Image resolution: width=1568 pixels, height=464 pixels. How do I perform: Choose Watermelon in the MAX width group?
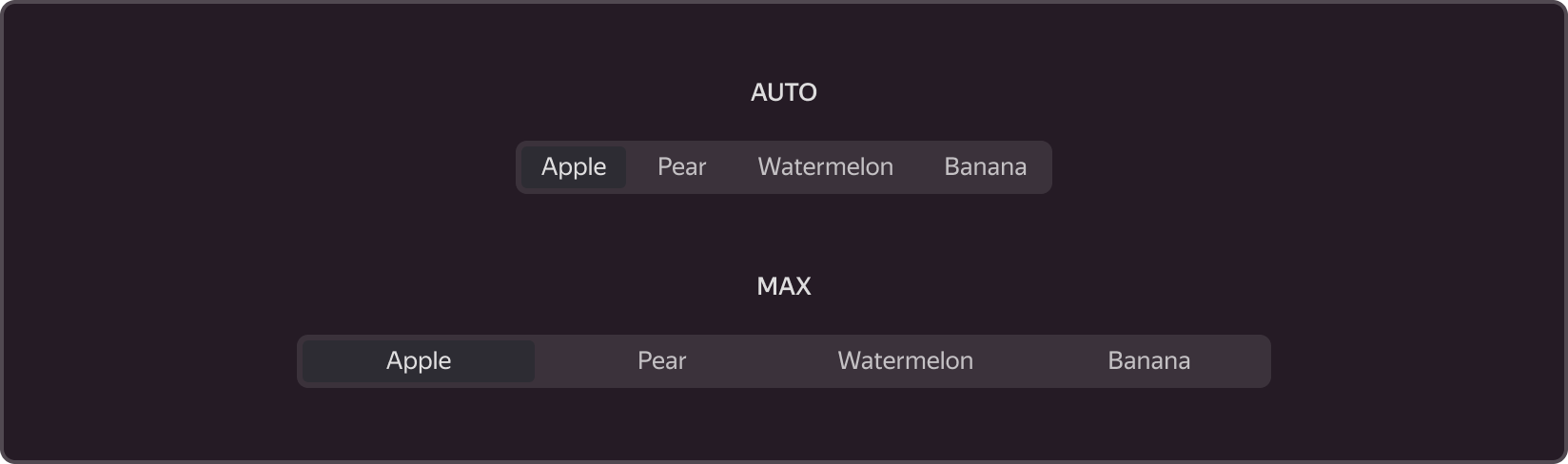906,361
